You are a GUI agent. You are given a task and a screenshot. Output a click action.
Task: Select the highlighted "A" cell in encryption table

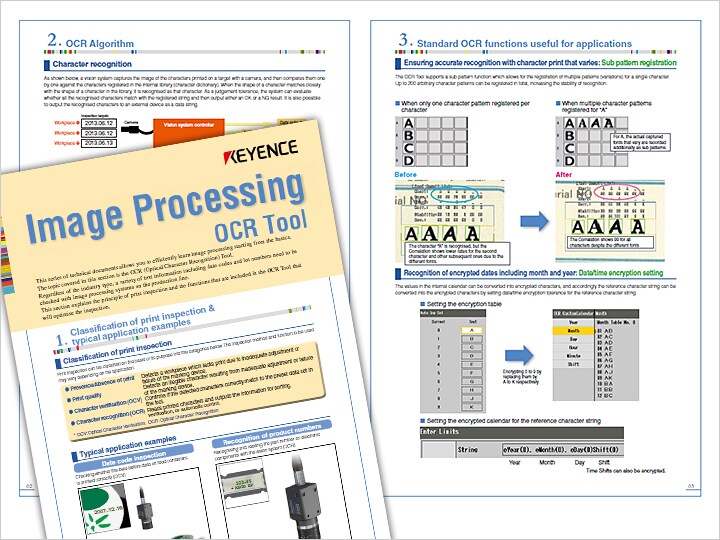tap(472, 330)
